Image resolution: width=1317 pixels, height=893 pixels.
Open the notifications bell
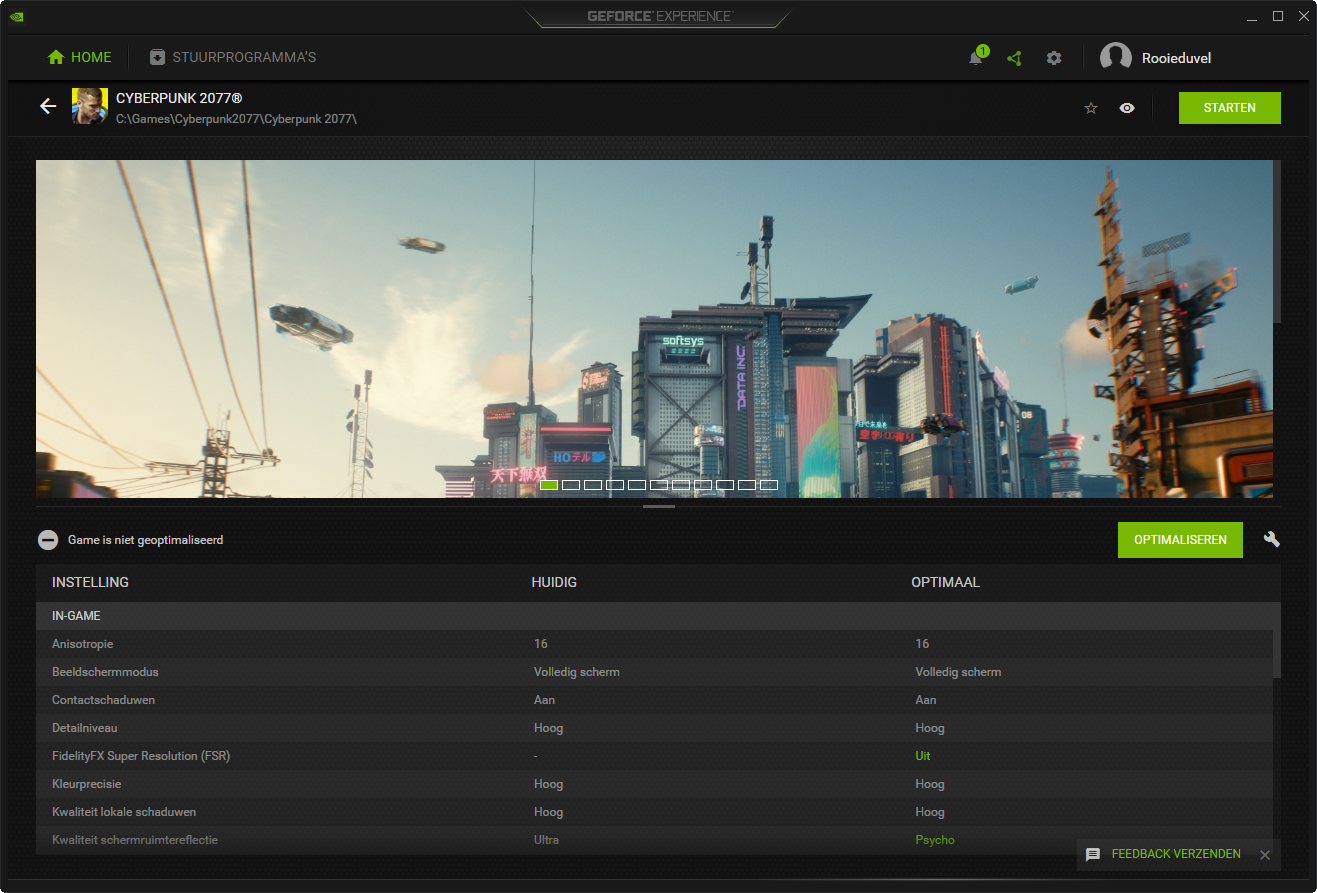976,58
